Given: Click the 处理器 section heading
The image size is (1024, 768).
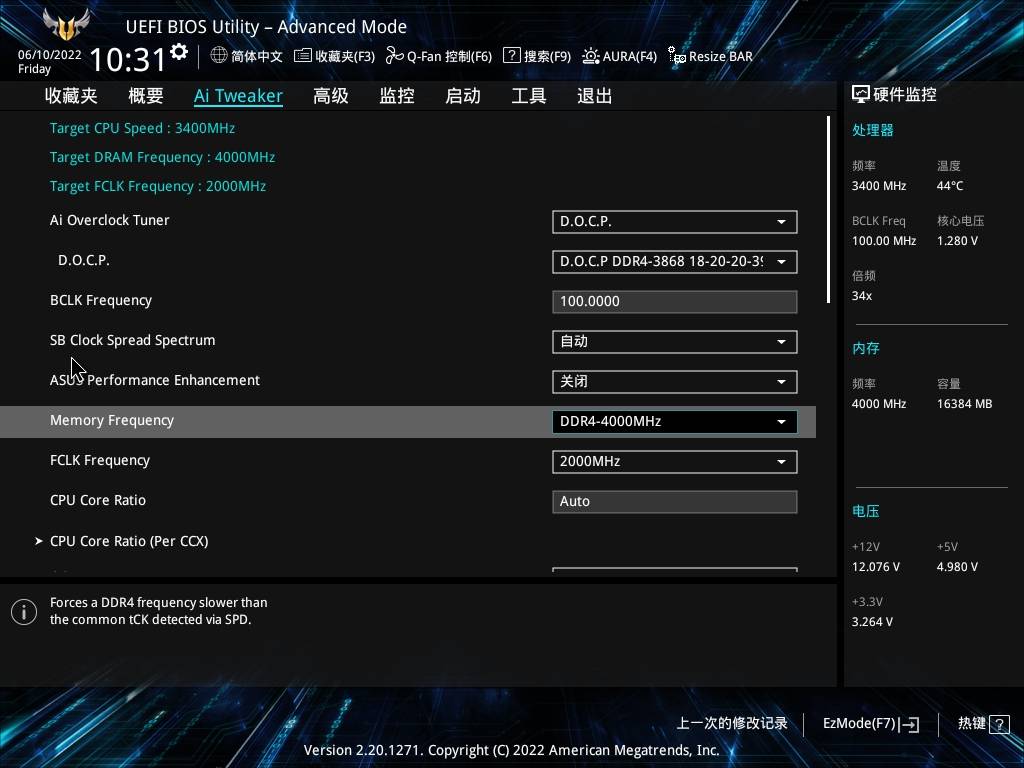Looking at the screenshot, I should click(x=872, y=130).
